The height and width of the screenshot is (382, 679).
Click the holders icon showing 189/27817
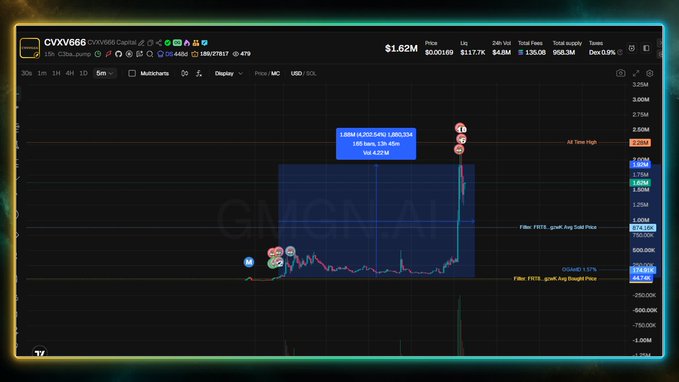pyautogui.click(x=195, y=54)
